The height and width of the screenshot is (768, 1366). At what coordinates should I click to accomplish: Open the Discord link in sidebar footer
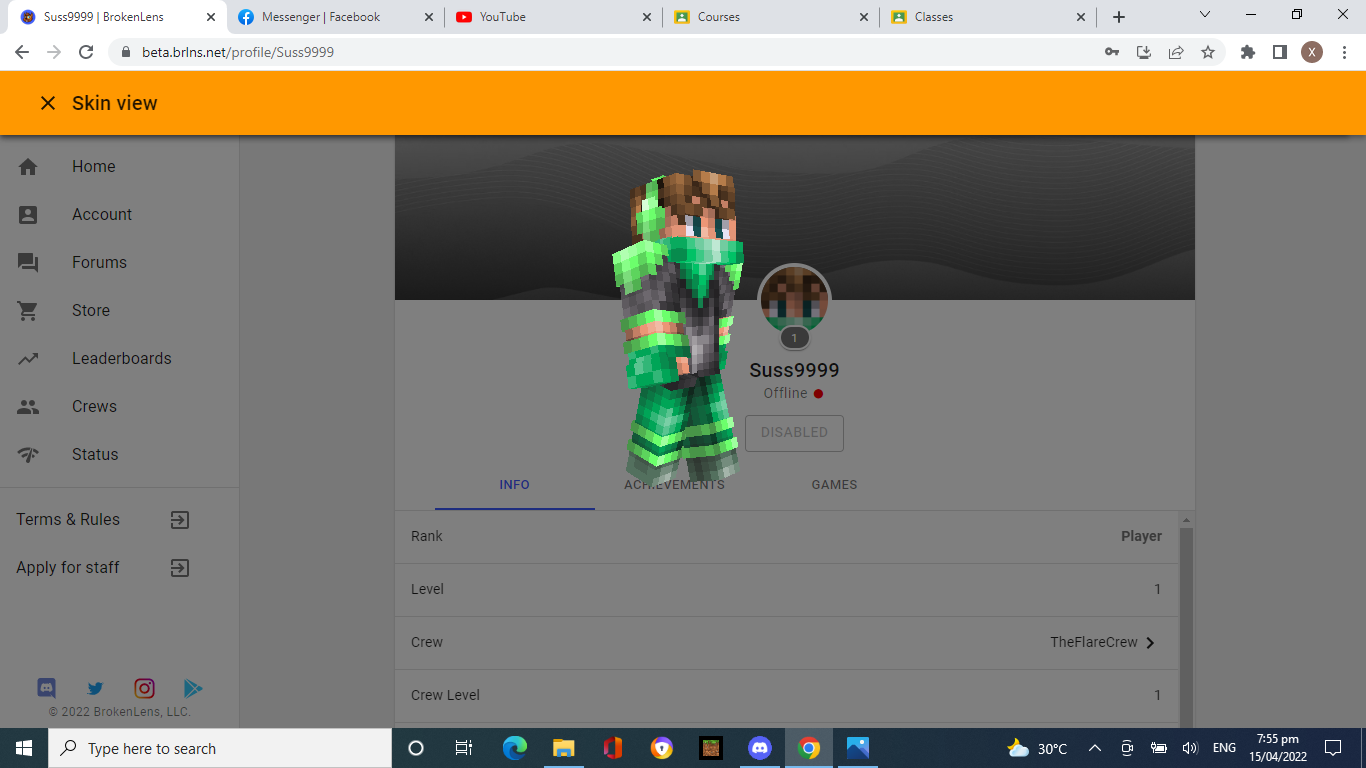pyautogui.click(x=46, y=688)
